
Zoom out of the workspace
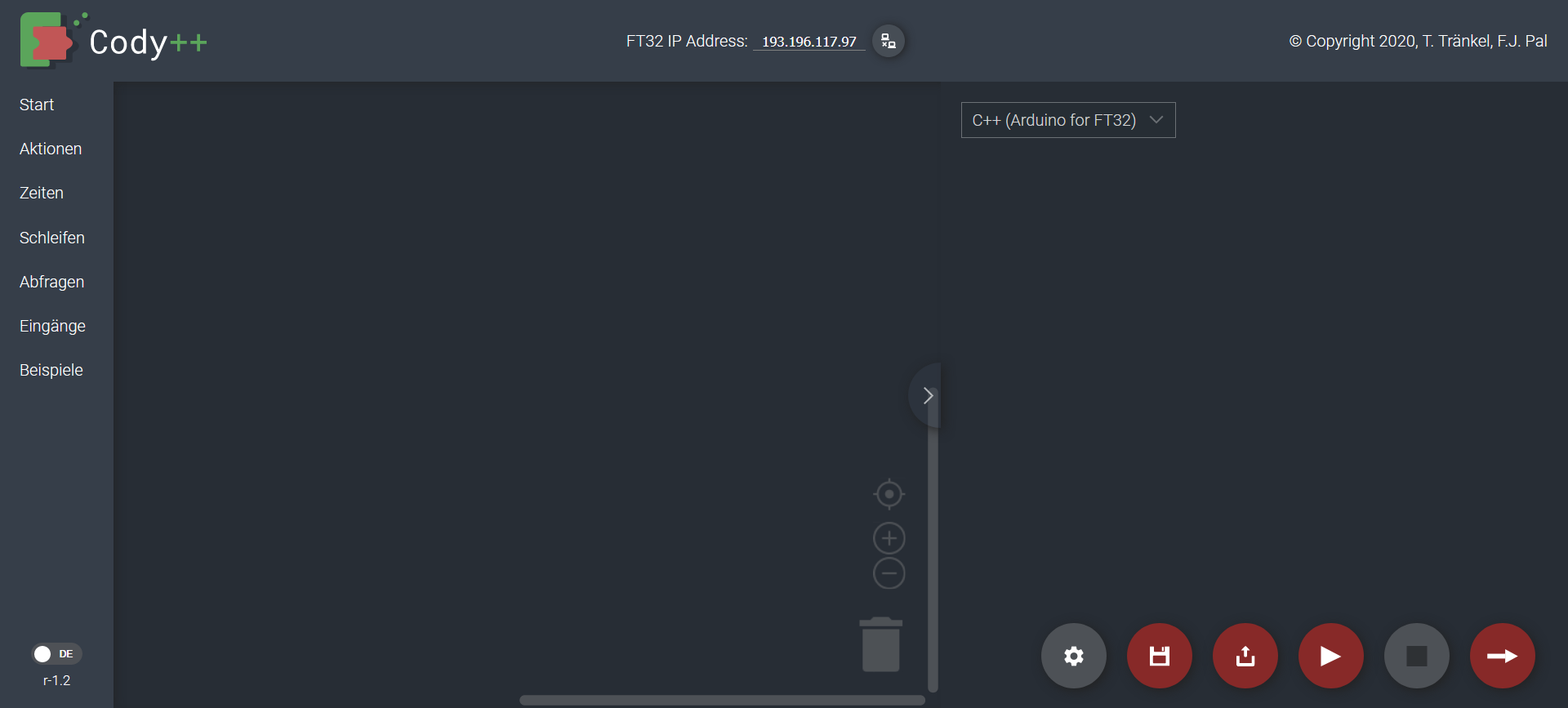[889, 573]
